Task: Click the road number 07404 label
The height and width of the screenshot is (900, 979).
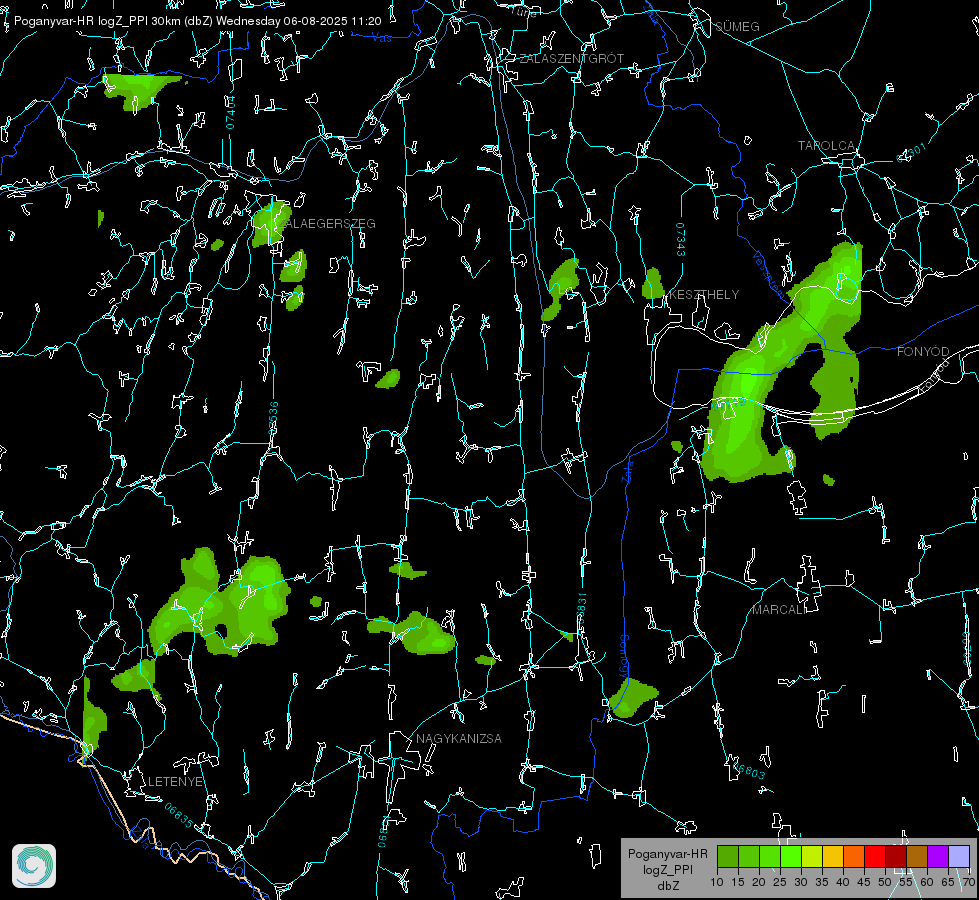Action: (x=230, y=113)
